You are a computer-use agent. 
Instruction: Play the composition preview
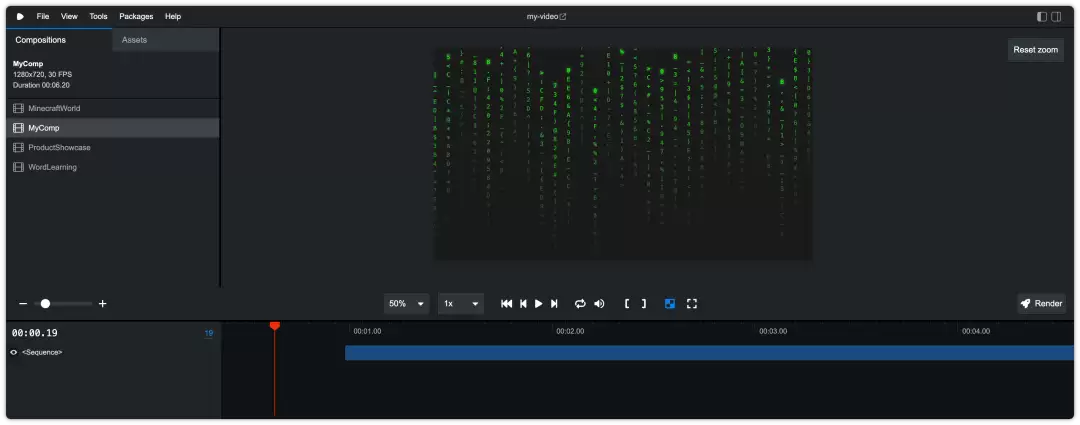click(x=539, y=304)
